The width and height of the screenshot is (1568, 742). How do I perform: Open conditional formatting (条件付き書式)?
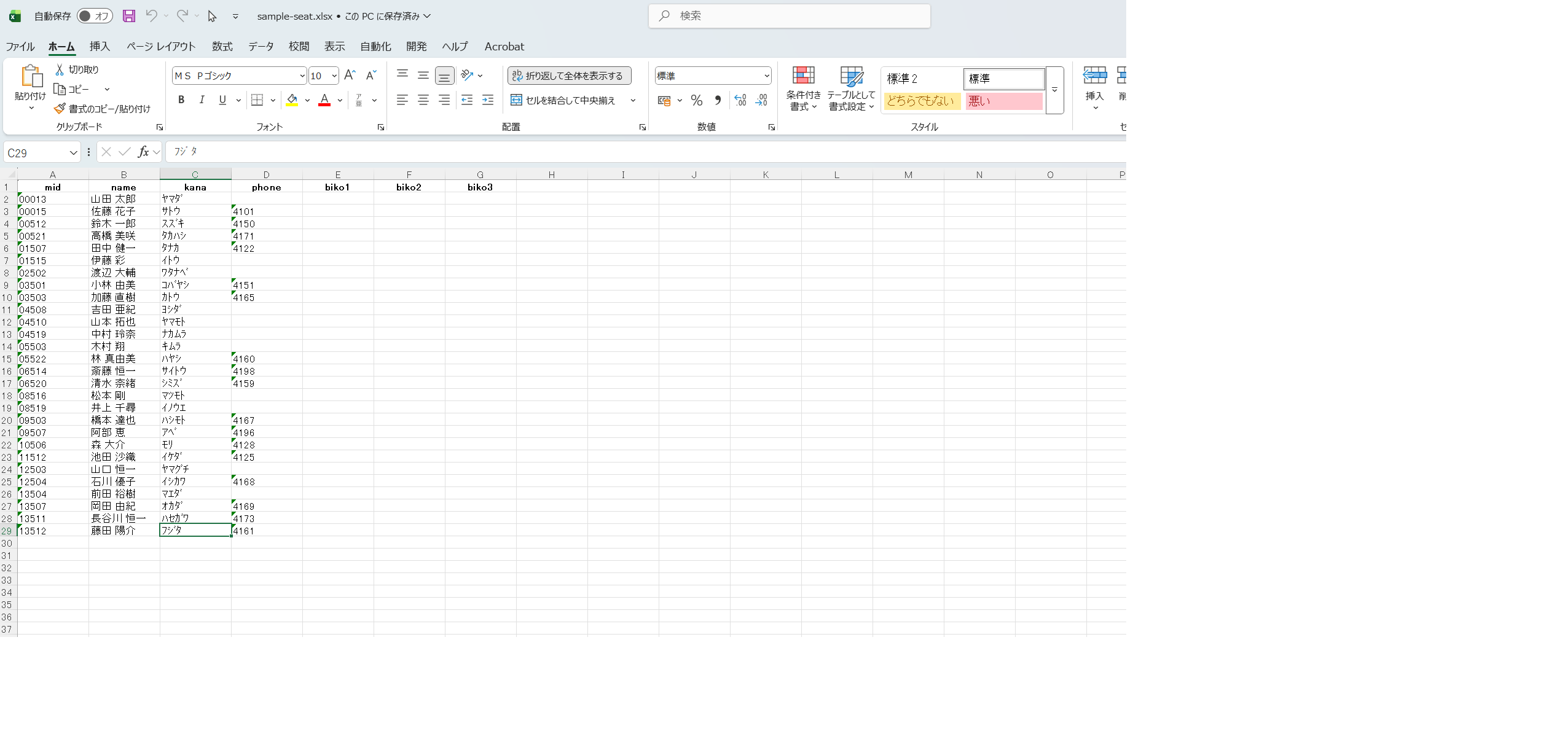coord(803,88)
